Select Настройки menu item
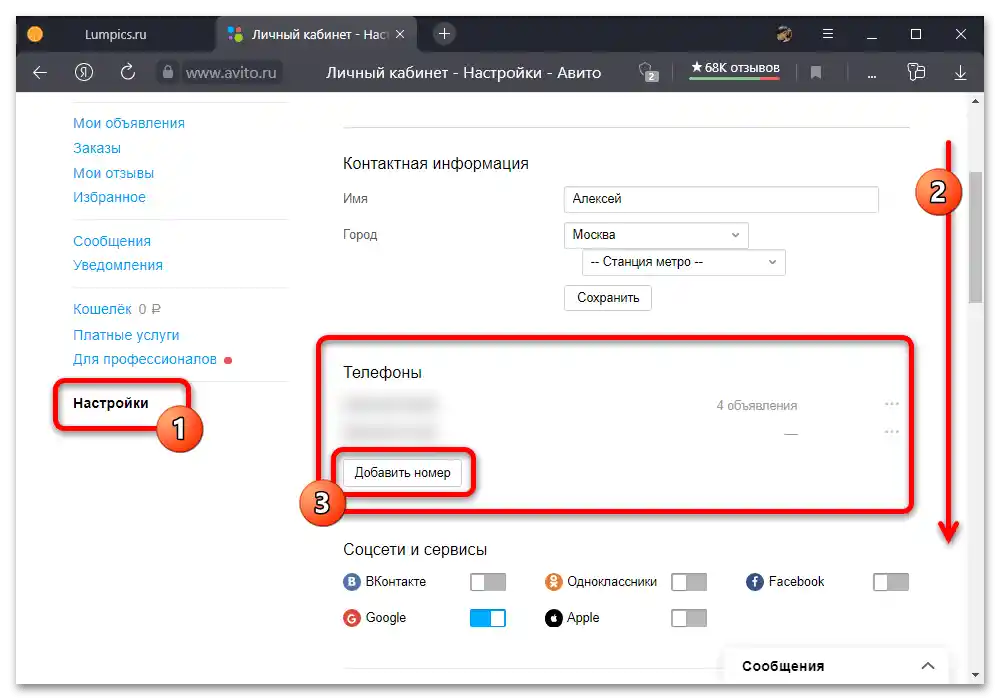 tap(110, 403)
